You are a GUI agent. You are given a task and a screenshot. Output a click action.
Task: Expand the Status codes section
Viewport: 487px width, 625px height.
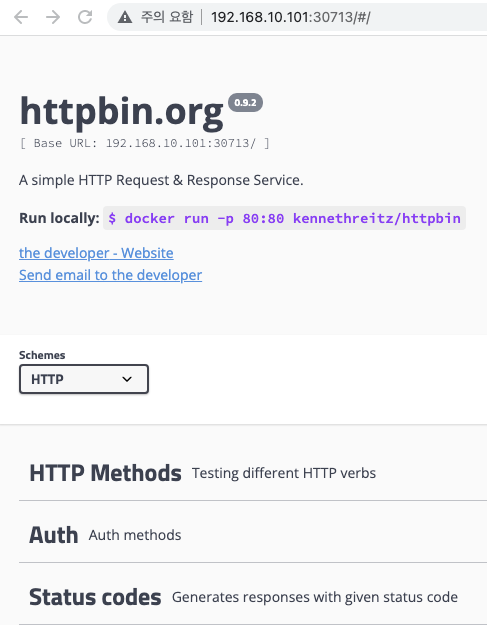coord(253,597)
